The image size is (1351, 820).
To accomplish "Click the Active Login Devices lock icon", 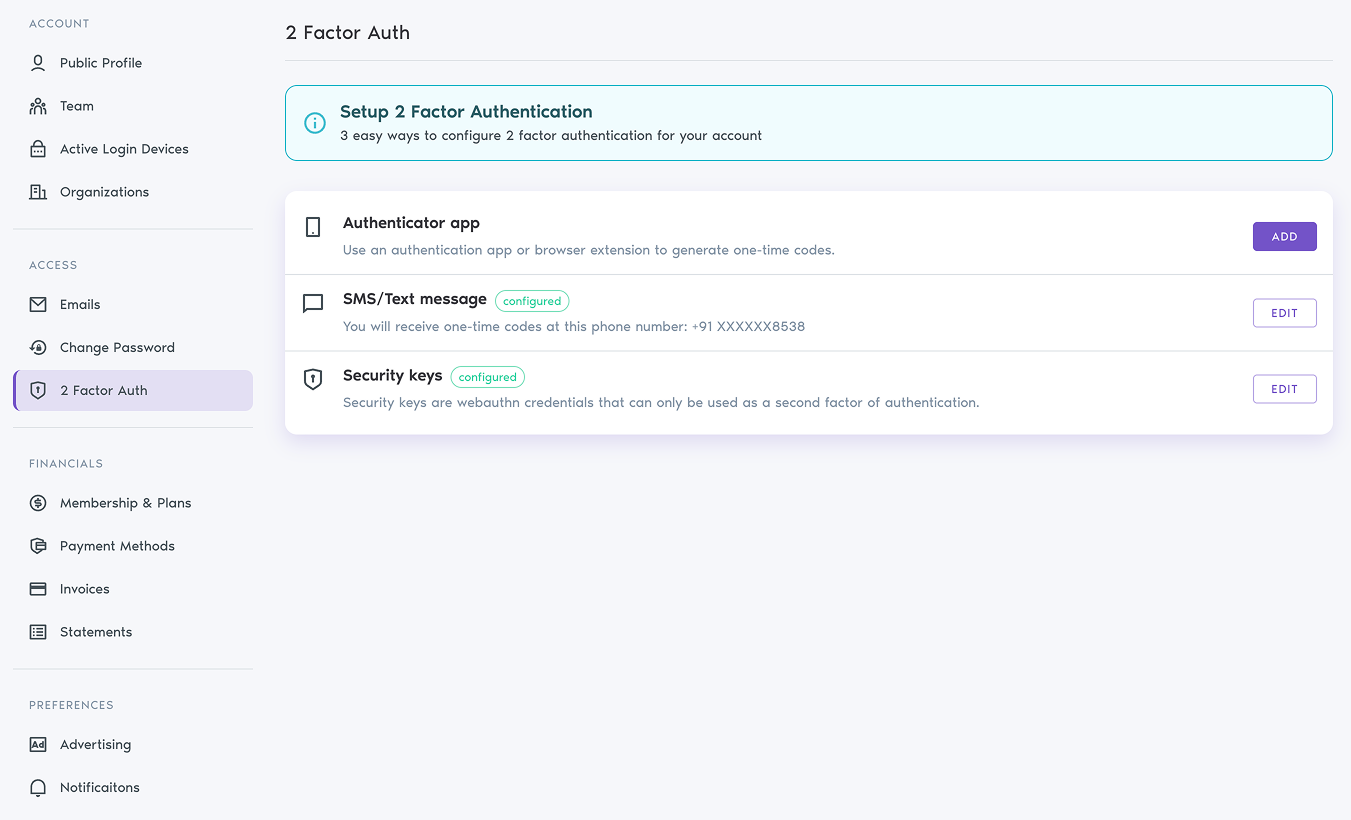I will tap(38, 148).
